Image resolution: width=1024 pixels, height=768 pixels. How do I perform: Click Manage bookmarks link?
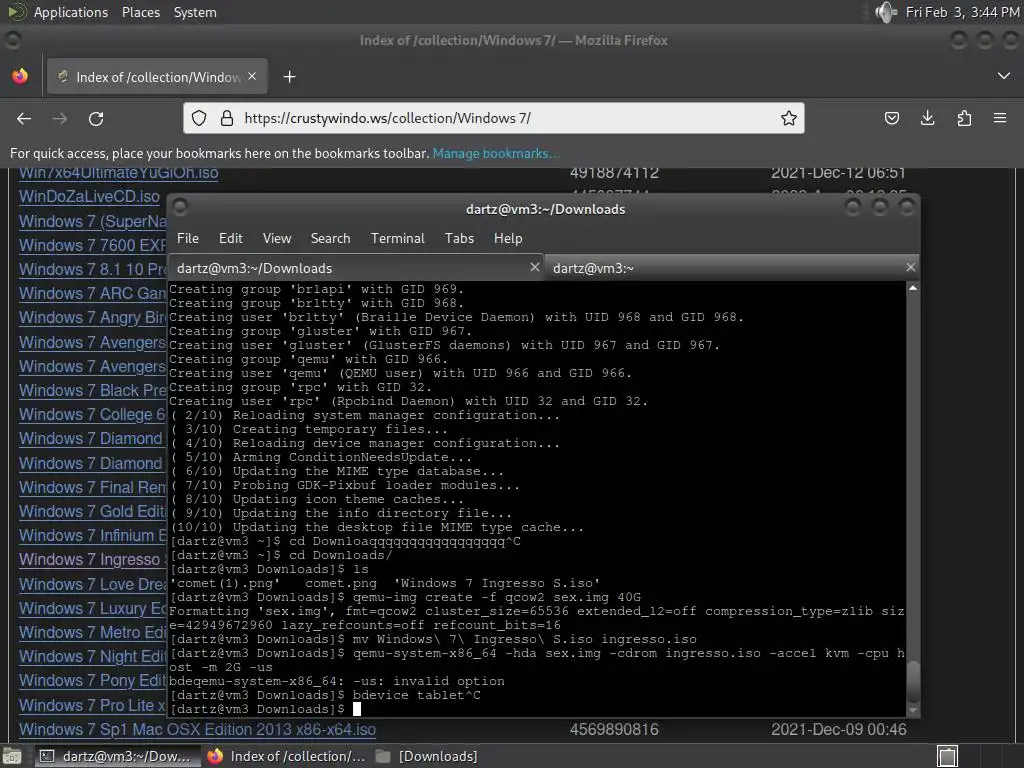point(496,153)
